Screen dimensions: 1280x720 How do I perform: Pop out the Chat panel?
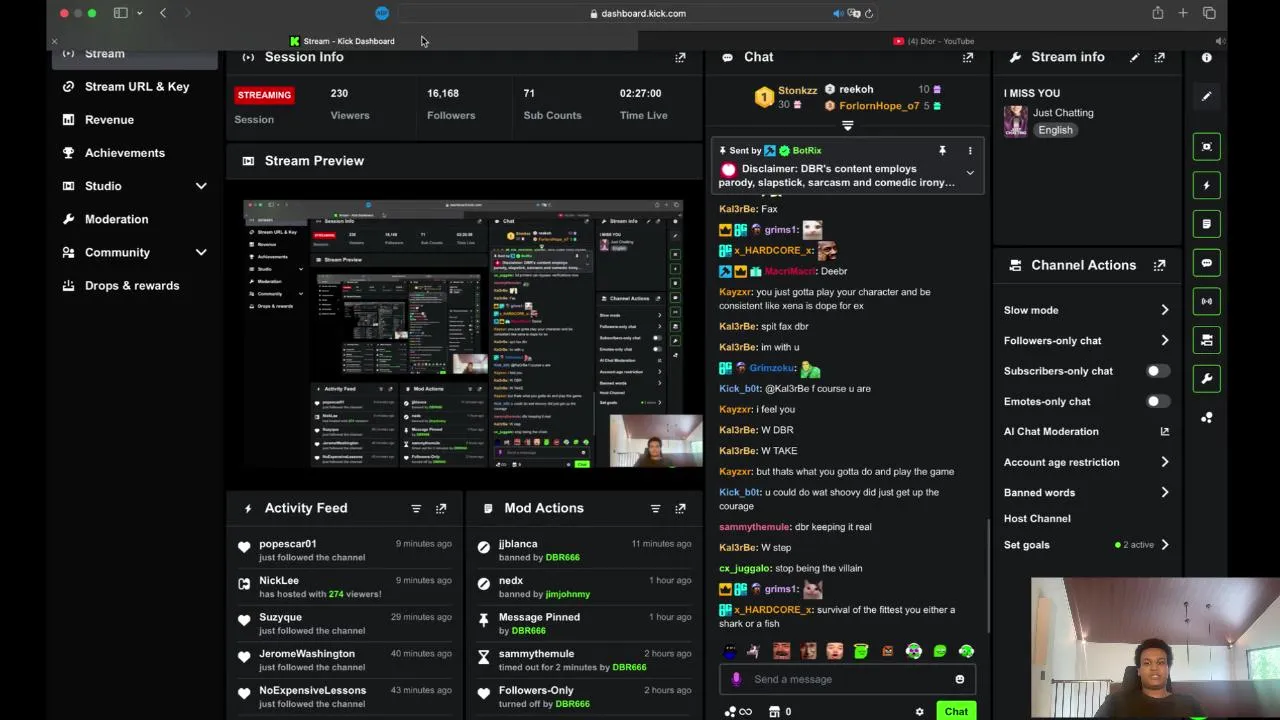tap(967, 58)
